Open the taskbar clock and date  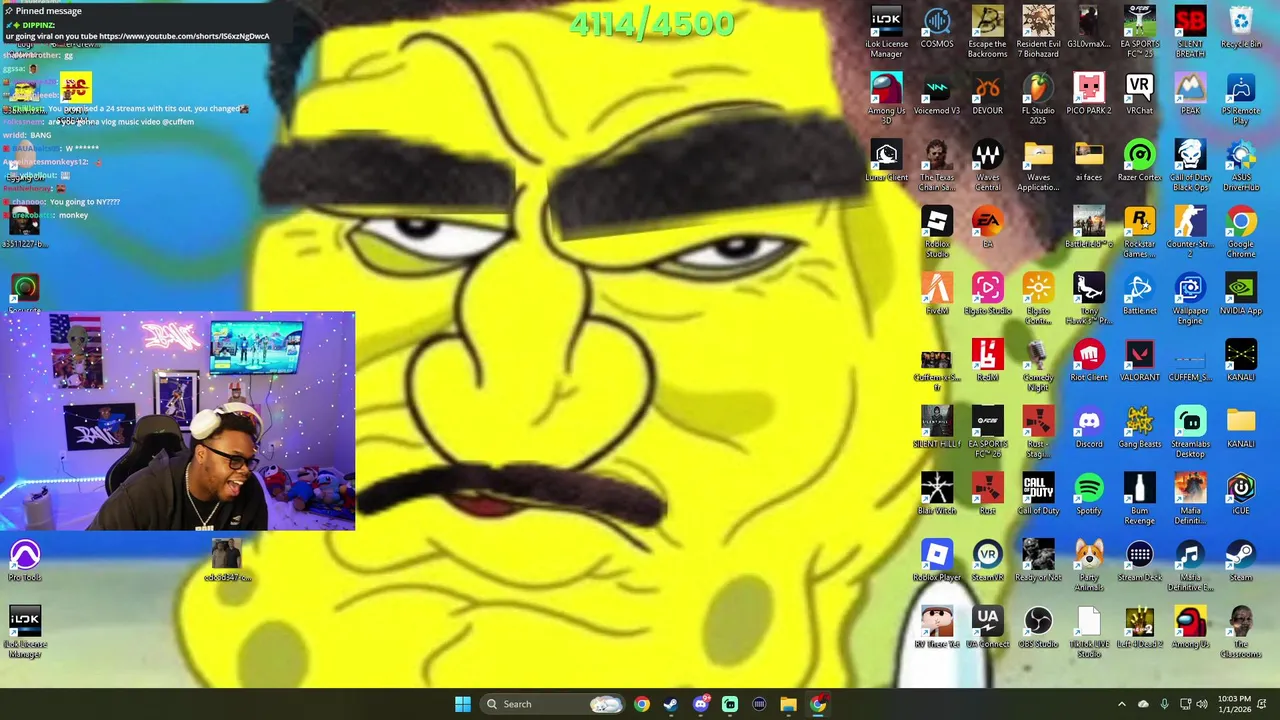1235,704
